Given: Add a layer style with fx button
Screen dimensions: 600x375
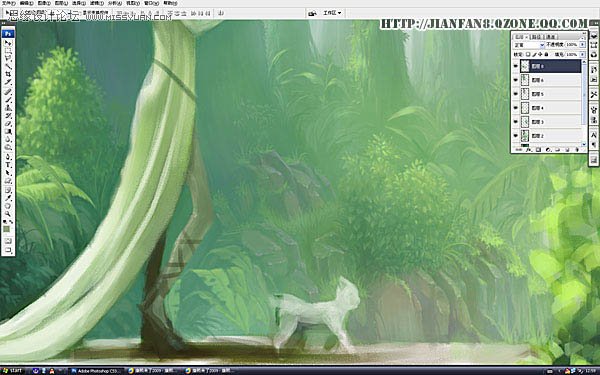Looking at the screenshot, I should 528,150.
